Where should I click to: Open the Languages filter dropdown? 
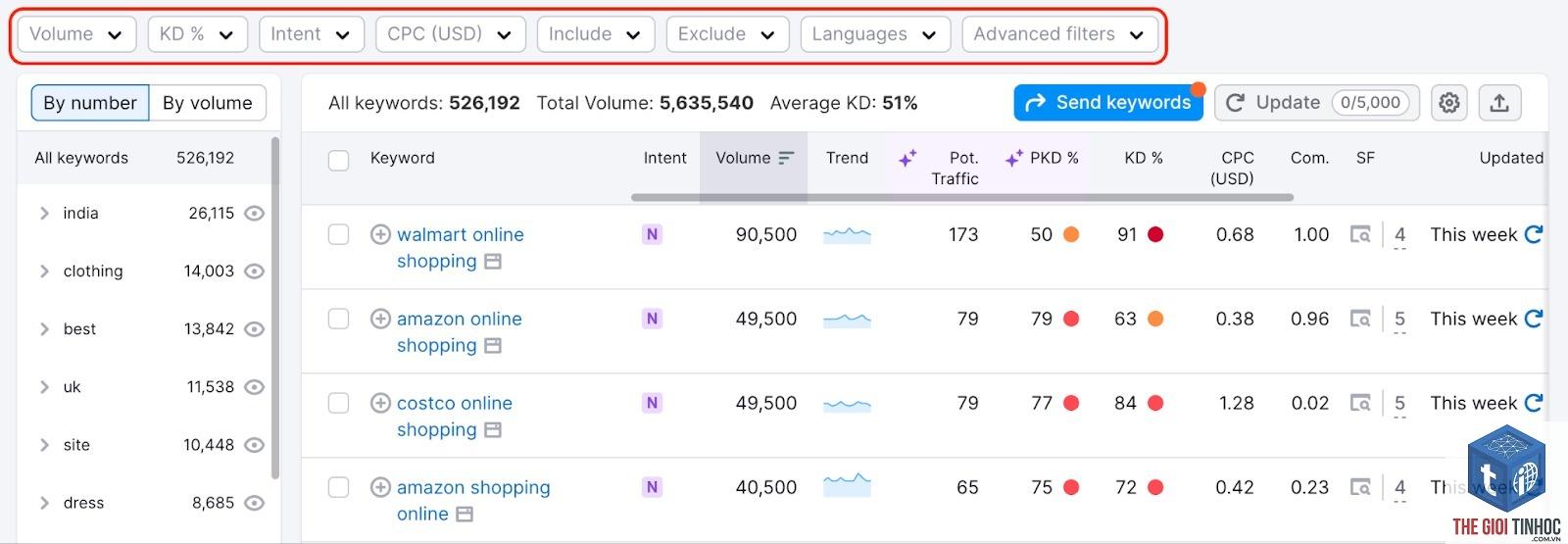(875, 34)
